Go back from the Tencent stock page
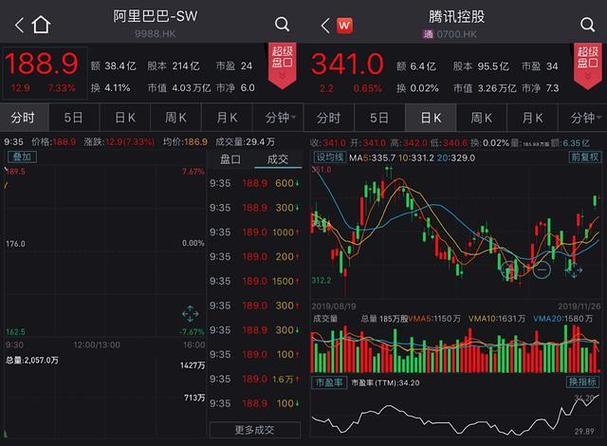The width and height of the screenshot is (607, 446). [x=326, y=26]
